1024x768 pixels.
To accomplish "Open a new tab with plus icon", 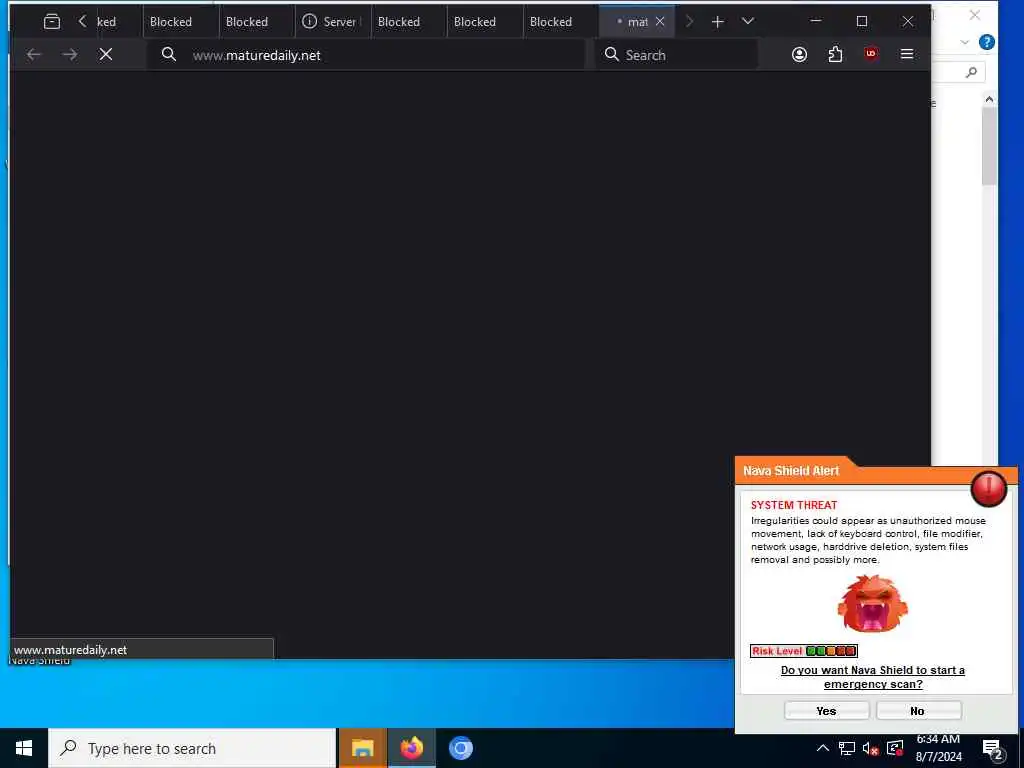I will click(717, 22).
